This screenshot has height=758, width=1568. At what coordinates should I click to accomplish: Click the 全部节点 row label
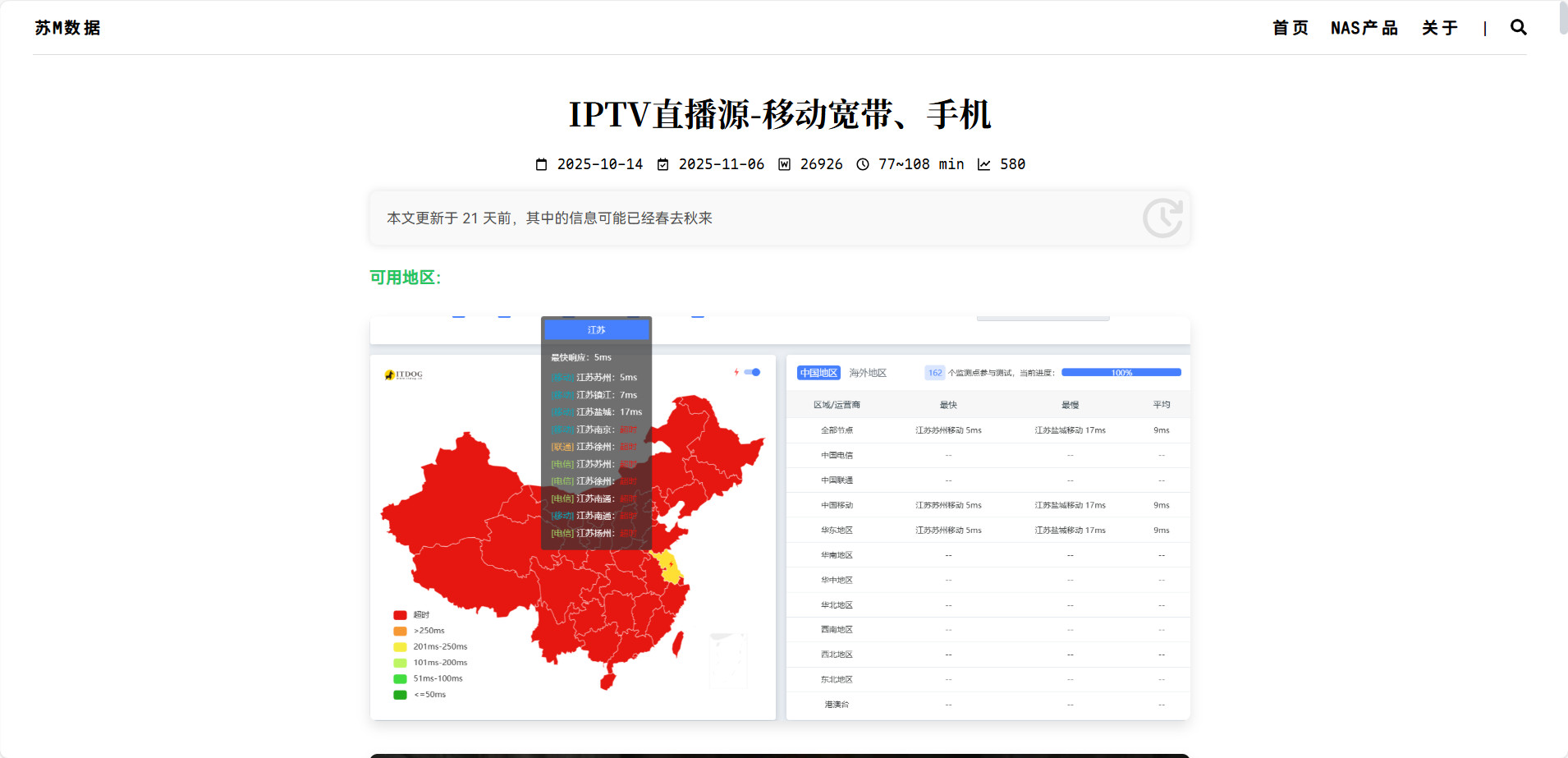[x=837, y=430]
